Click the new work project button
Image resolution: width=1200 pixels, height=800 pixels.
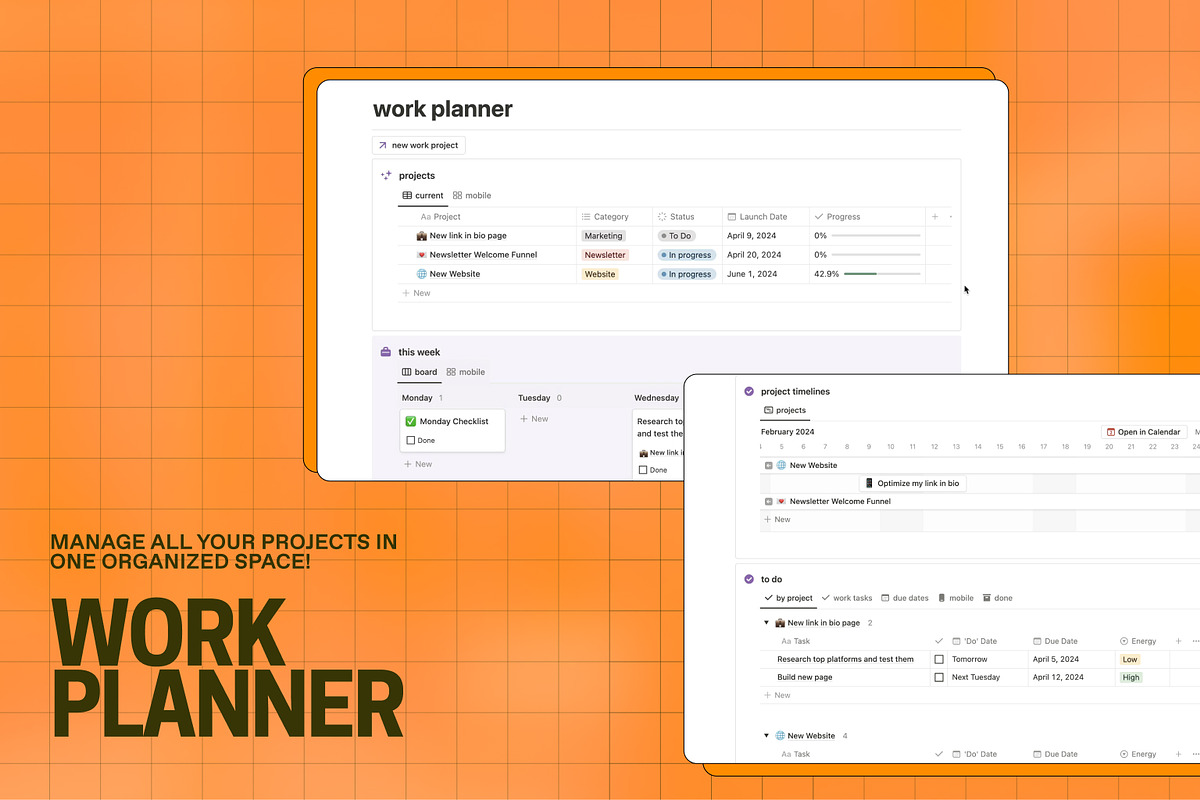pos(419,145)
